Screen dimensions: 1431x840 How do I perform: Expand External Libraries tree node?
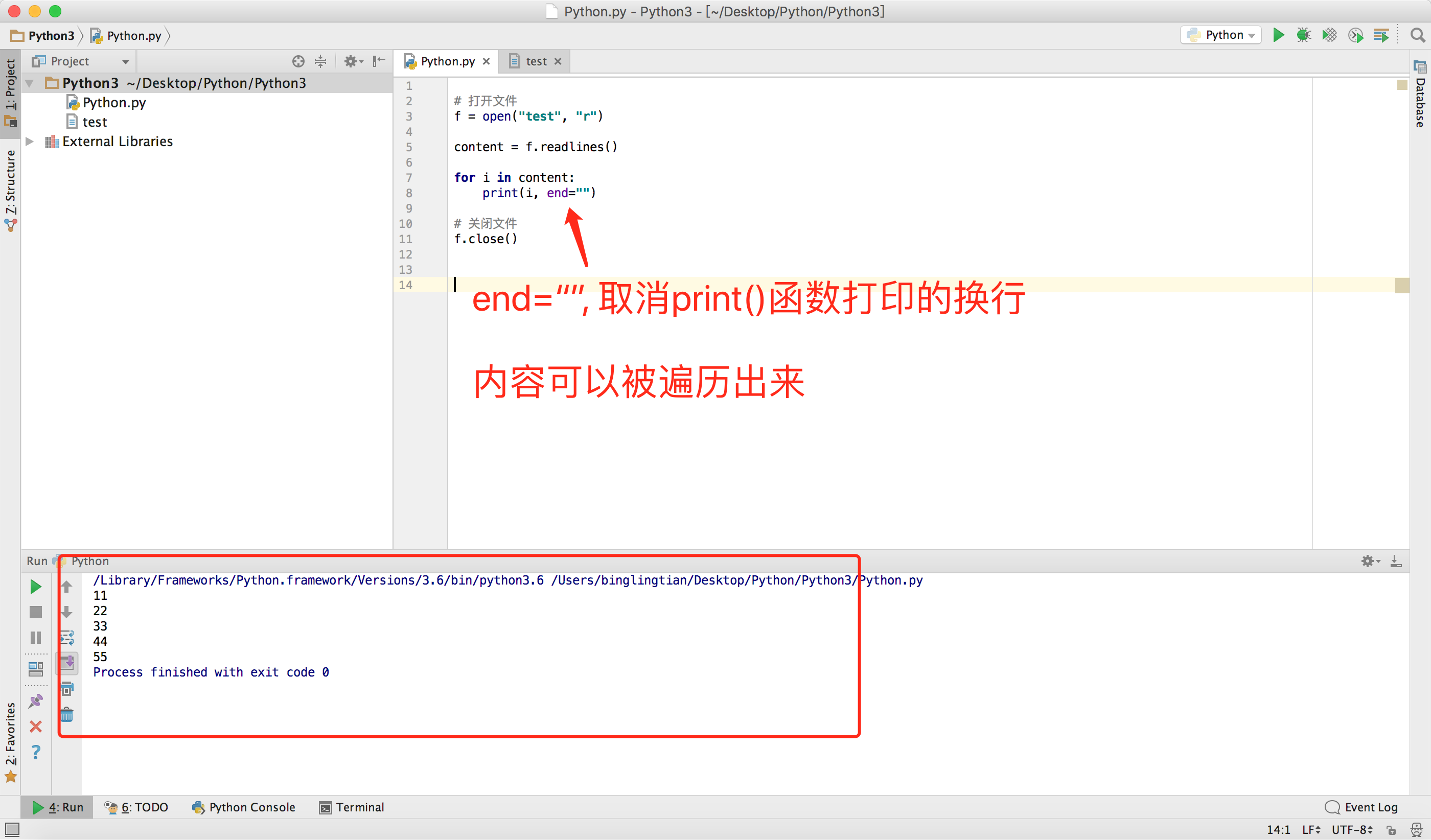pos(30,142)
